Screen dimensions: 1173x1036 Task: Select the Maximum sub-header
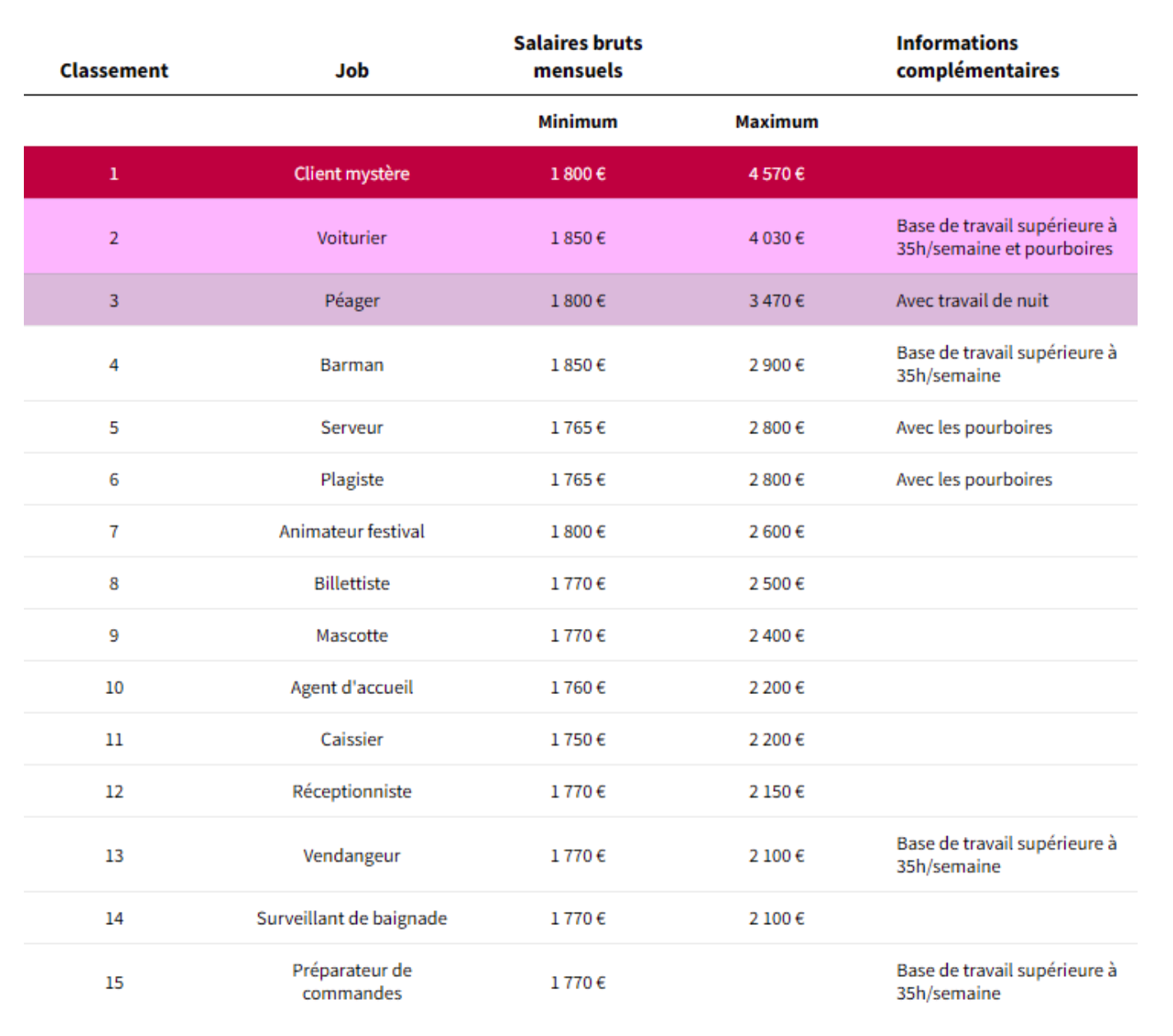777,122
